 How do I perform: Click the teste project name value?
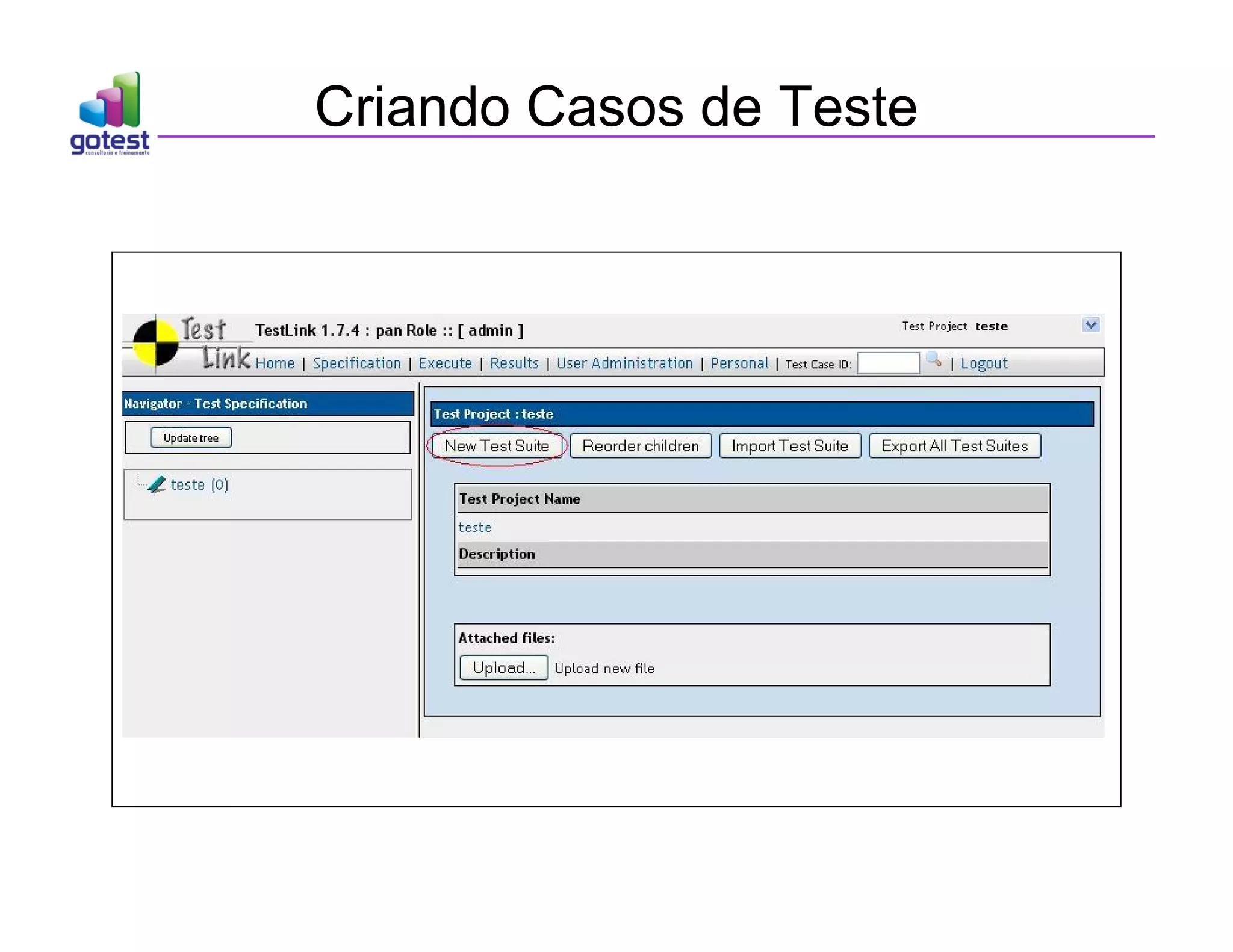(475, 527)
